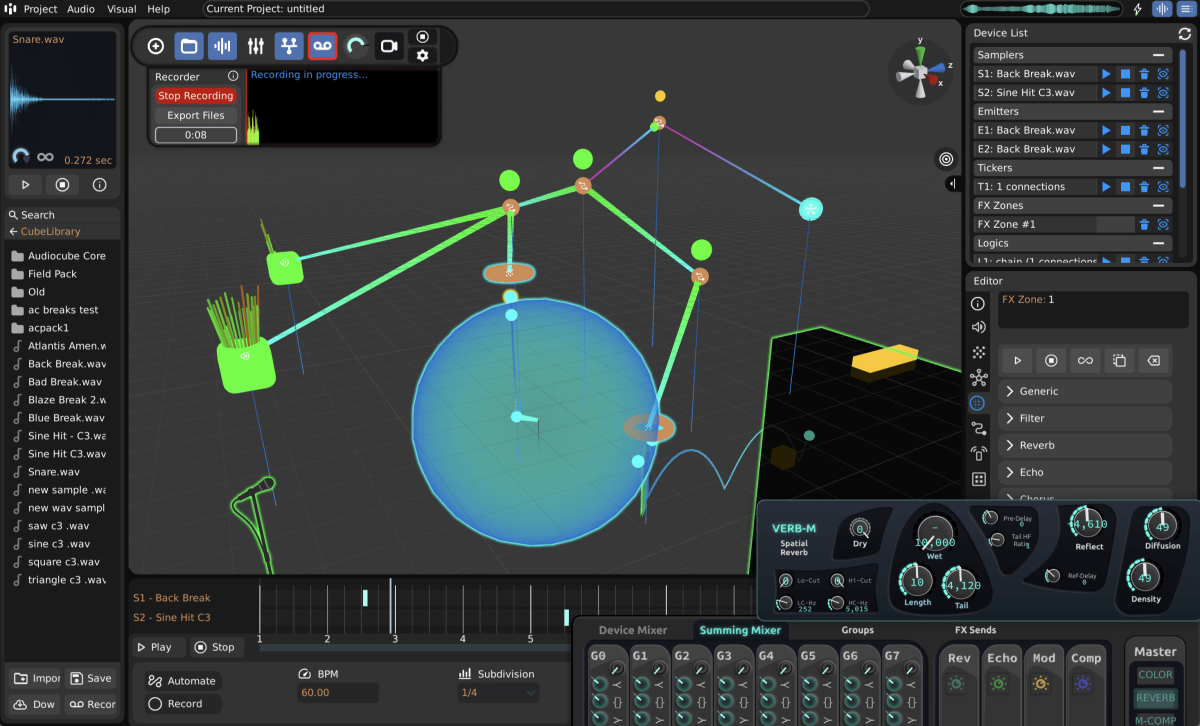Open the mixer sliders toolbar icon

(256, 46)
